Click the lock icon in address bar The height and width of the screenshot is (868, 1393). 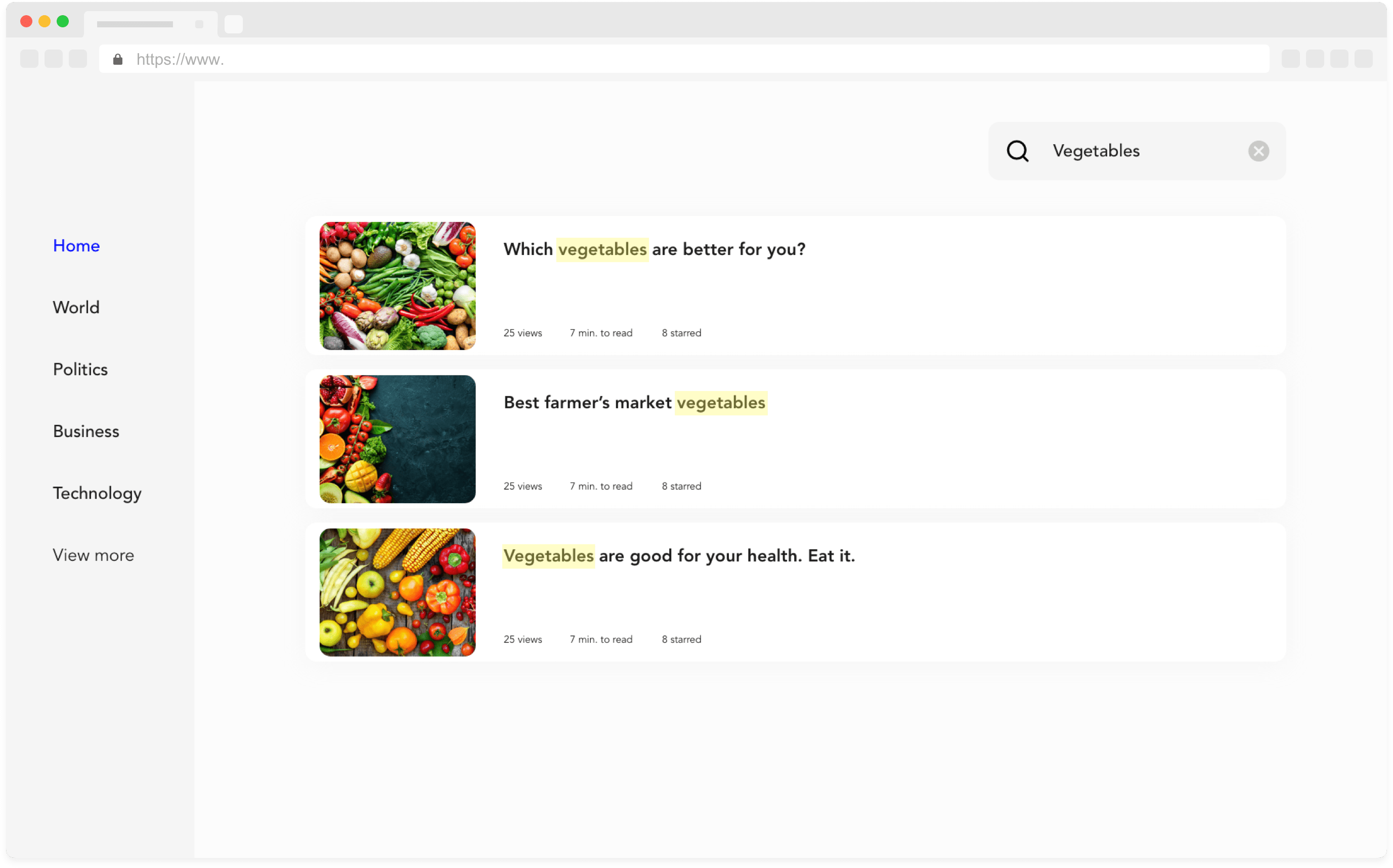[117, 59]
